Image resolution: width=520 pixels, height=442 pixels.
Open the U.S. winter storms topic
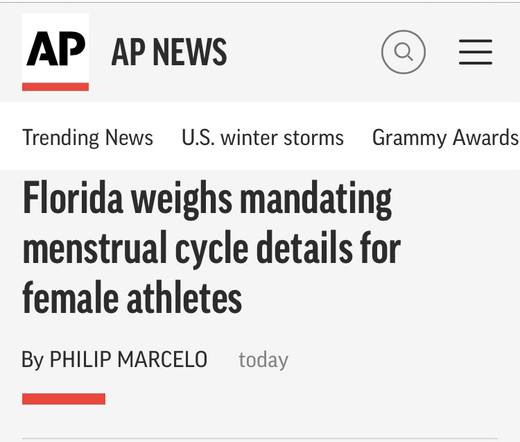click(263, 137)
